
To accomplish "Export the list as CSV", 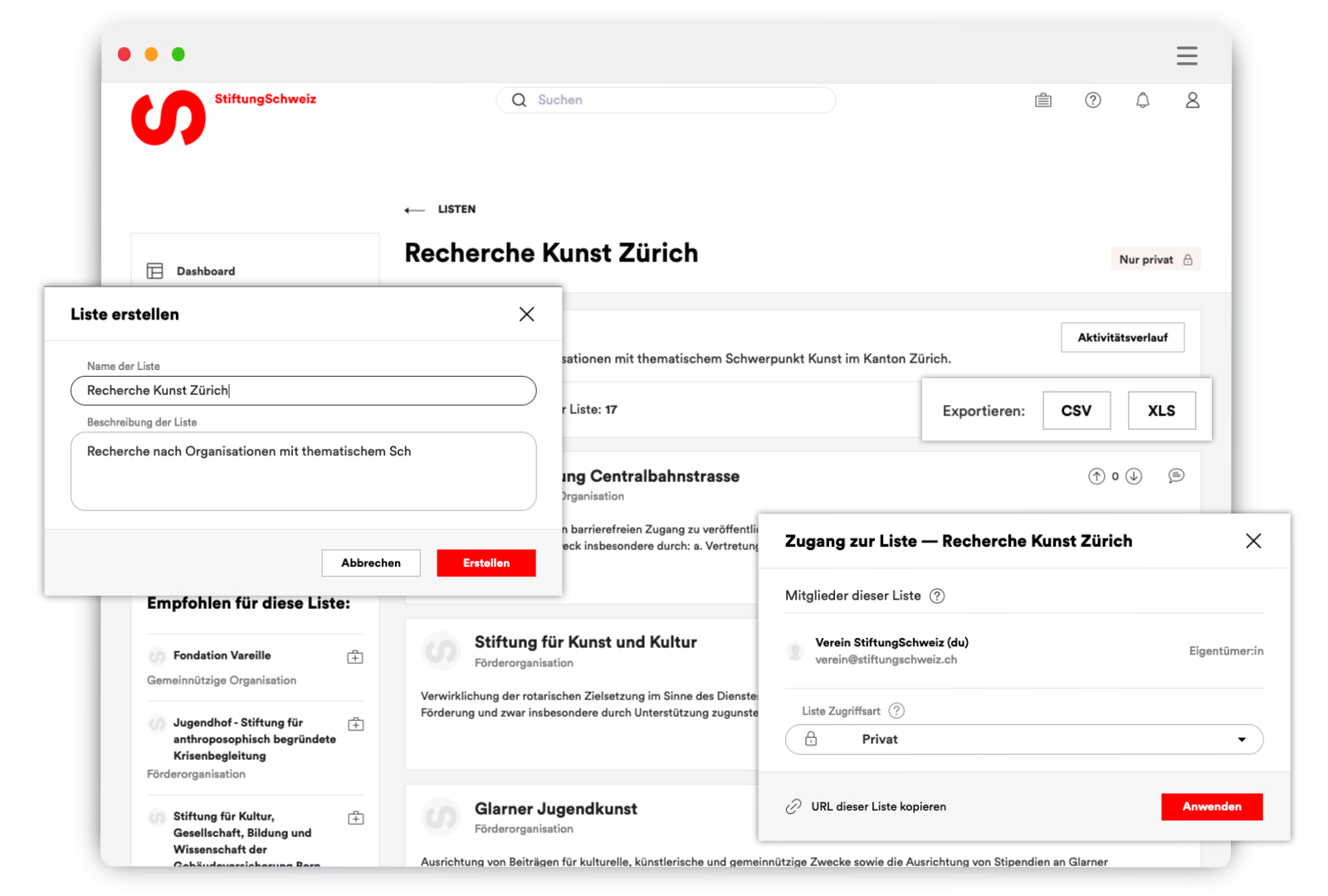I will (1076, 411).
